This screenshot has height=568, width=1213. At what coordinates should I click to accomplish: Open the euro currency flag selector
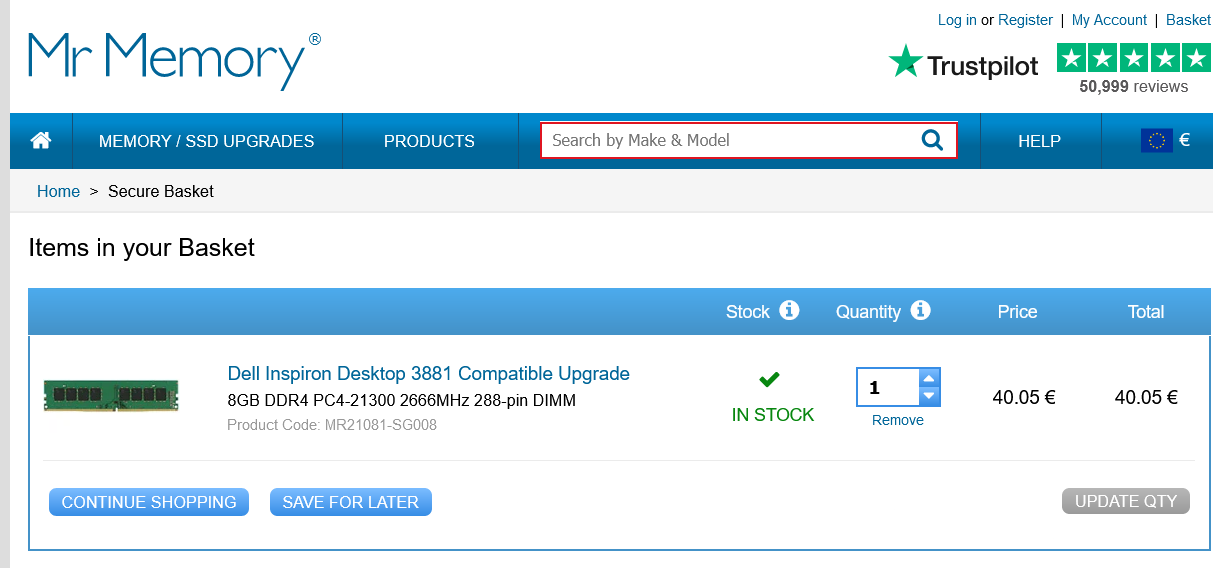[1165, 141]
